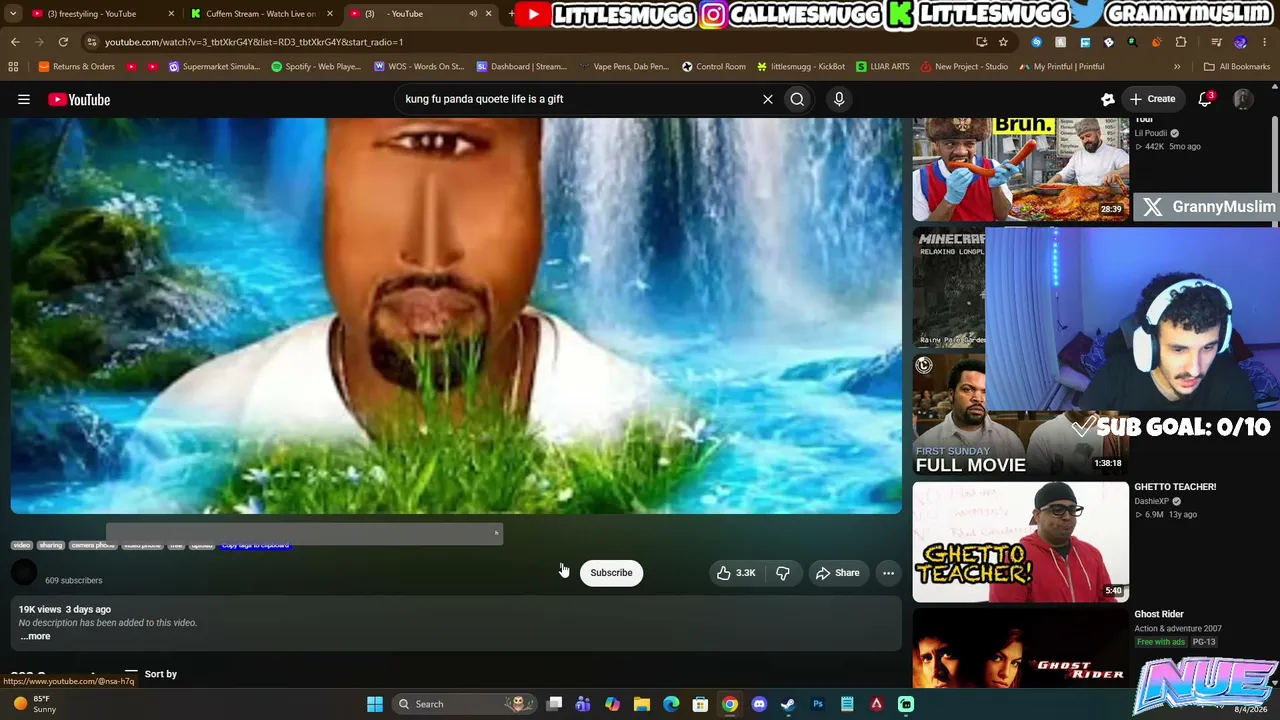The width and height of the screenshot is (1280, 720).
Task: Open Steam from the taskbar
Action: pyautogui.click(x=788, y=704)
